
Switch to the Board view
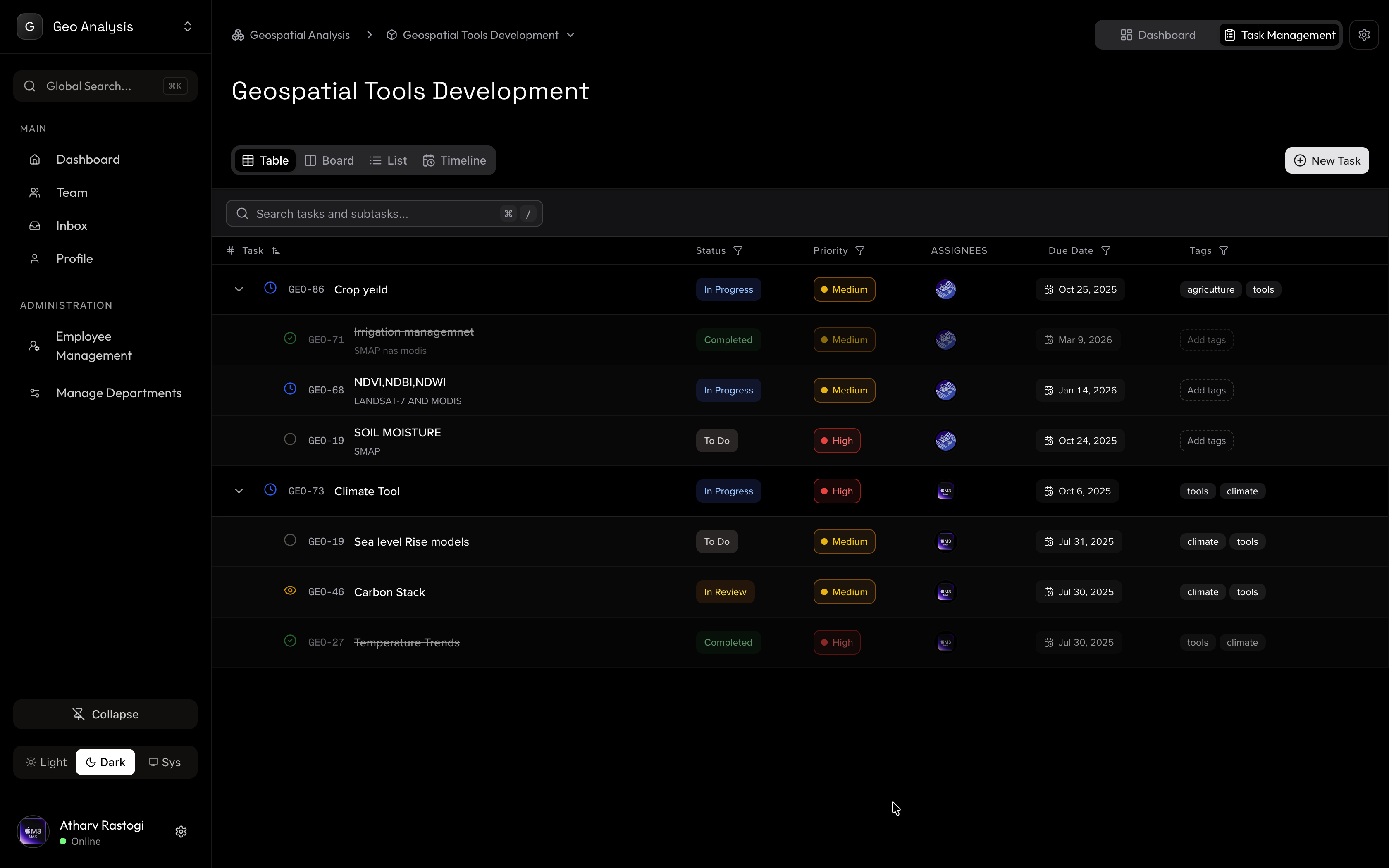(329, 160)
